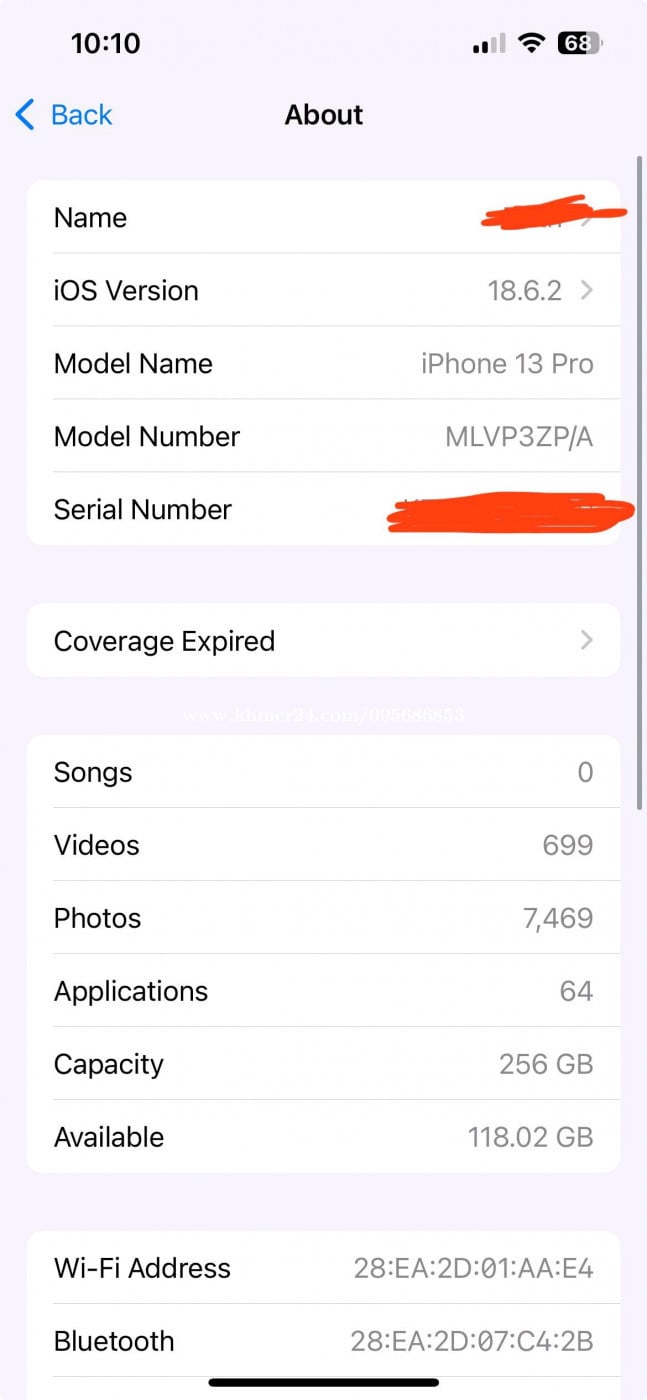This screenshot has height=1400, width=647.
Task: Select the Model Number MLVP3ZP/A value
Action: click(519, 437)
